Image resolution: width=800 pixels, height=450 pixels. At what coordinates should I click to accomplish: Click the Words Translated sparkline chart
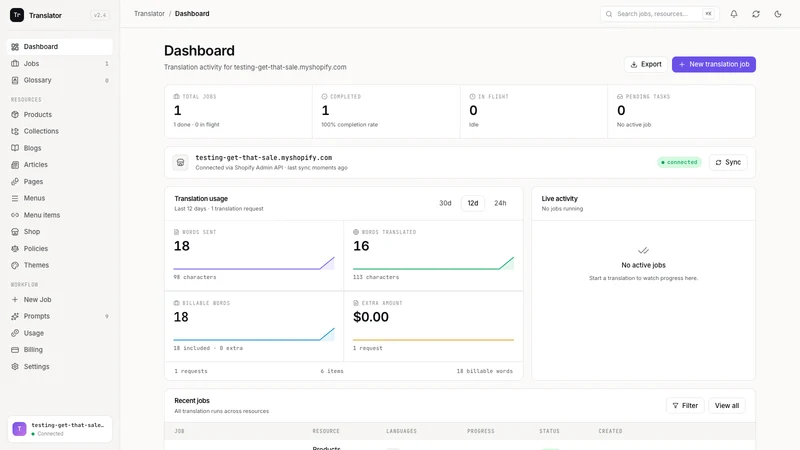(433, 263)
